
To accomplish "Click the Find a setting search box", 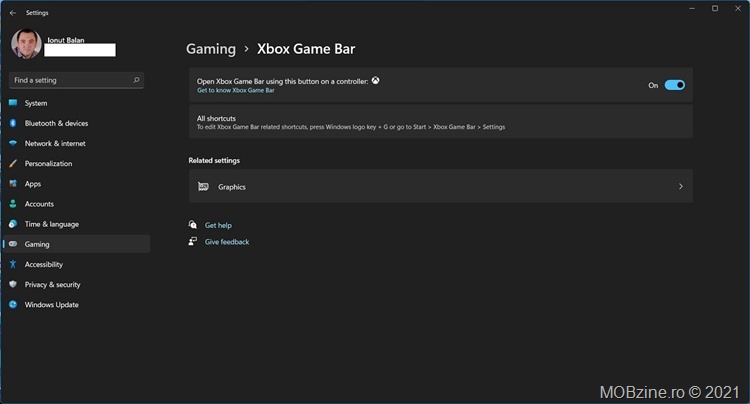I will [76, 80].
